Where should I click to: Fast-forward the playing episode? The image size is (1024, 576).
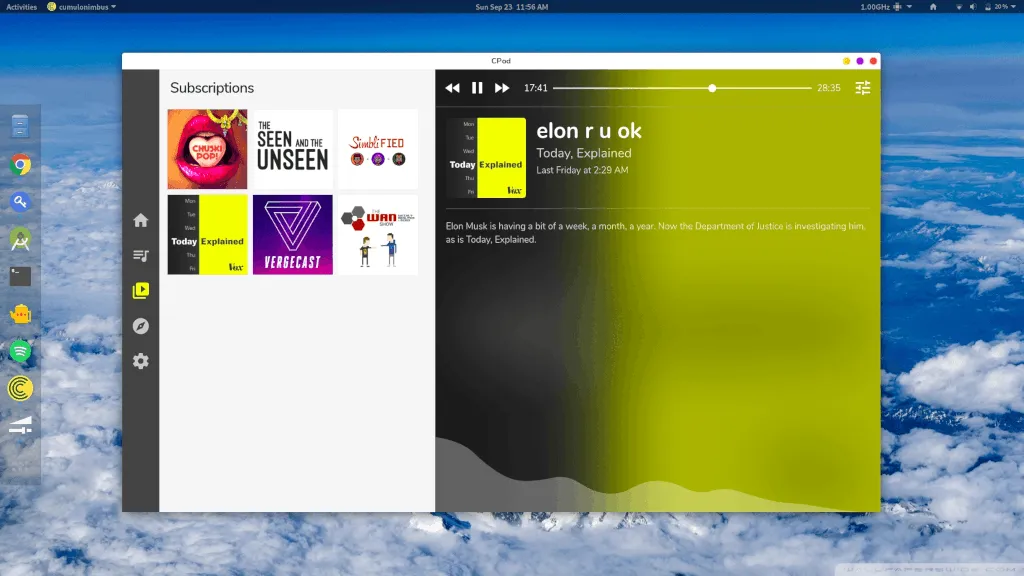502,88
